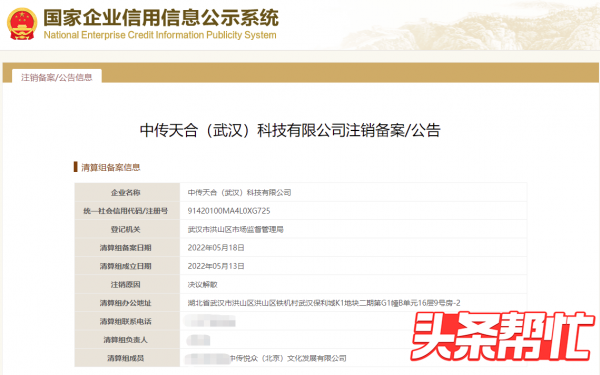Click 'National Enterprise Credit Information Publicity System' subtitle

click(160, 35)
